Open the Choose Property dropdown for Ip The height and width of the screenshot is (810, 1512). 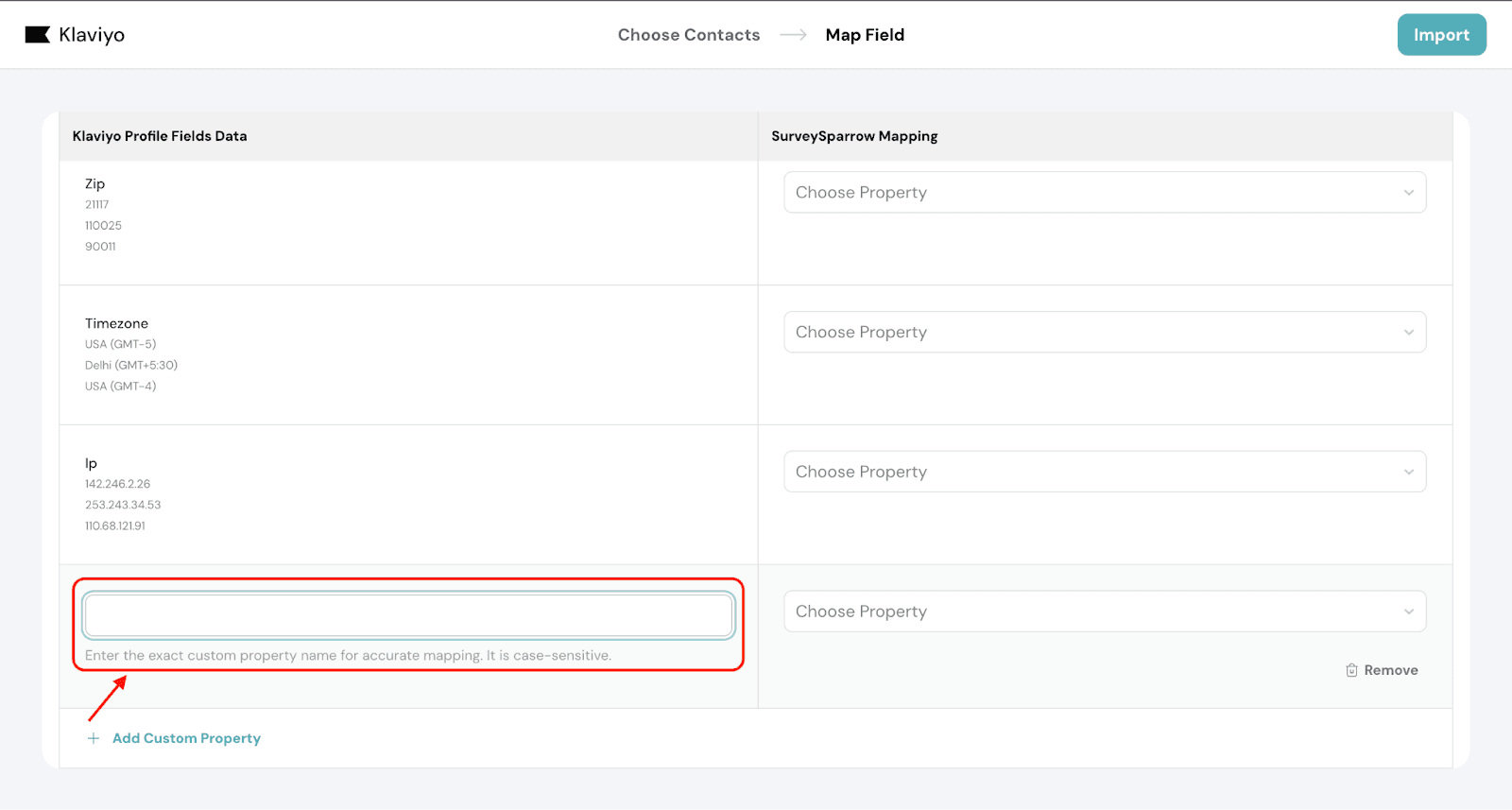[x=1087, y=472]
